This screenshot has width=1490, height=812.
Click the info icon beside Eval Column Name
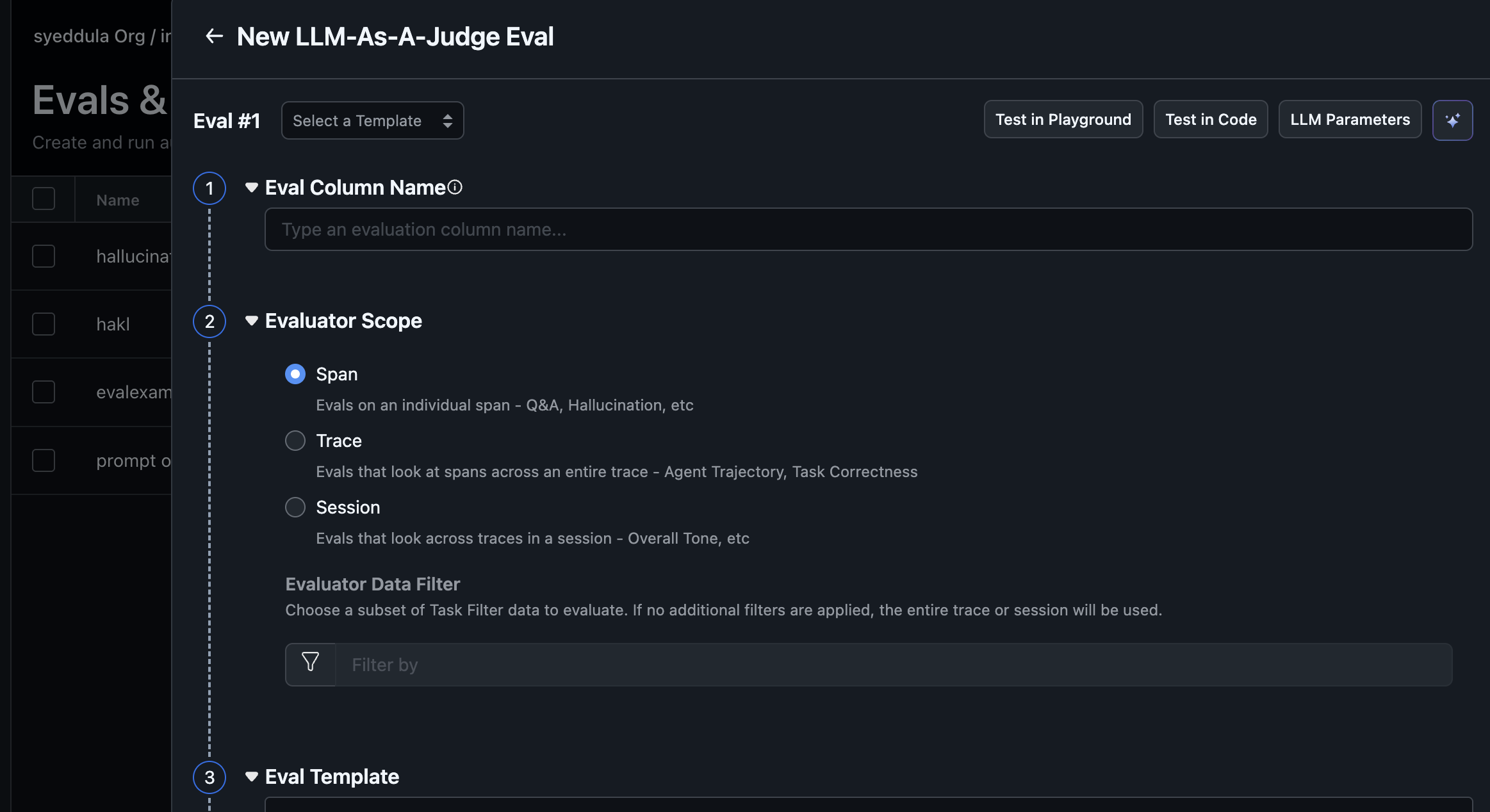[x=455, y=187]
